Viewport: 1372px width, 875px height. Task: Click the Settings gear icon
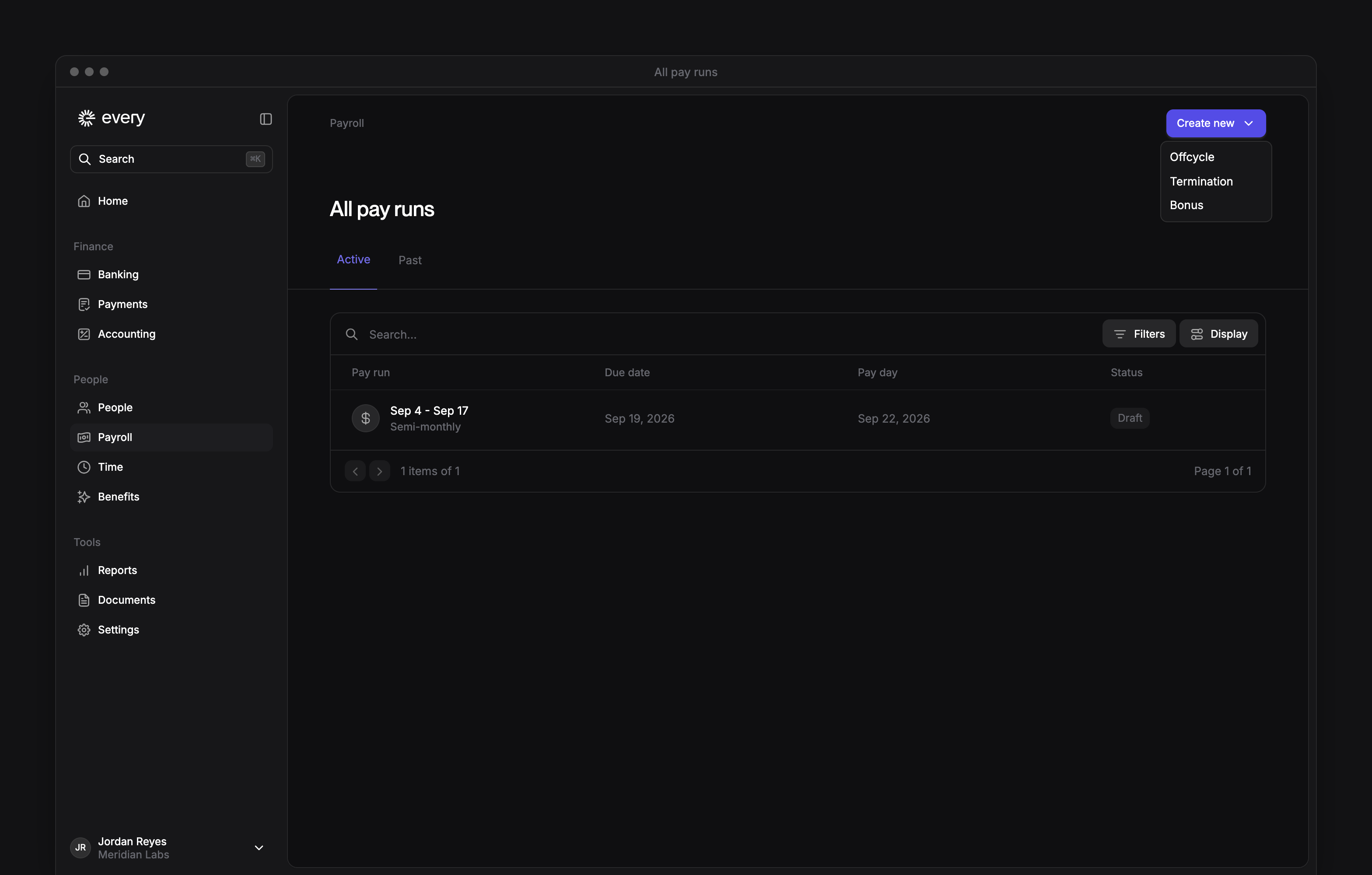84,630
